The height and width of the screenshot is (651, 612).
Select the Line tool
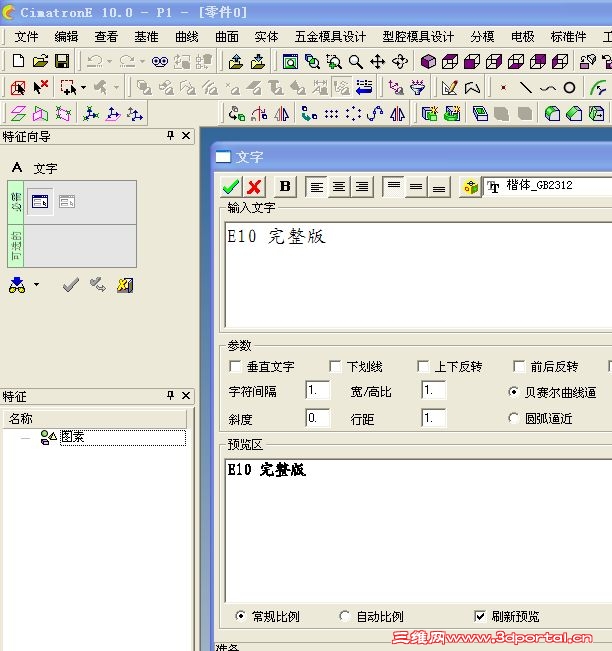point(526,88)
